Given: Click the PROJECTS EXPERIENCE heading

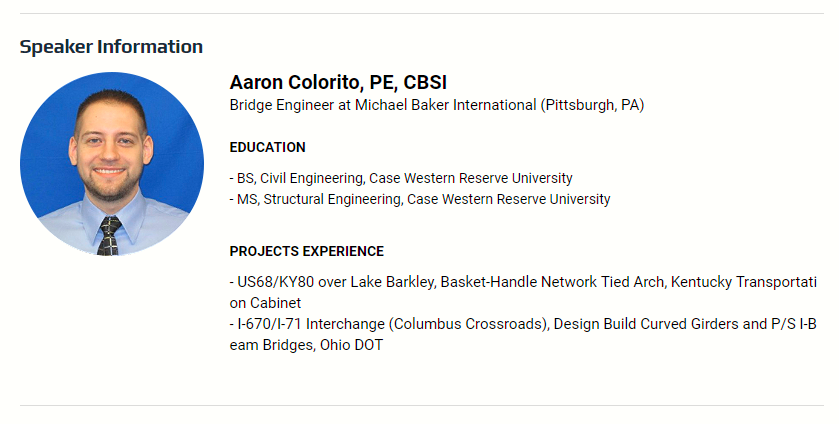Looking at the screenshot, I should point(307,251).
